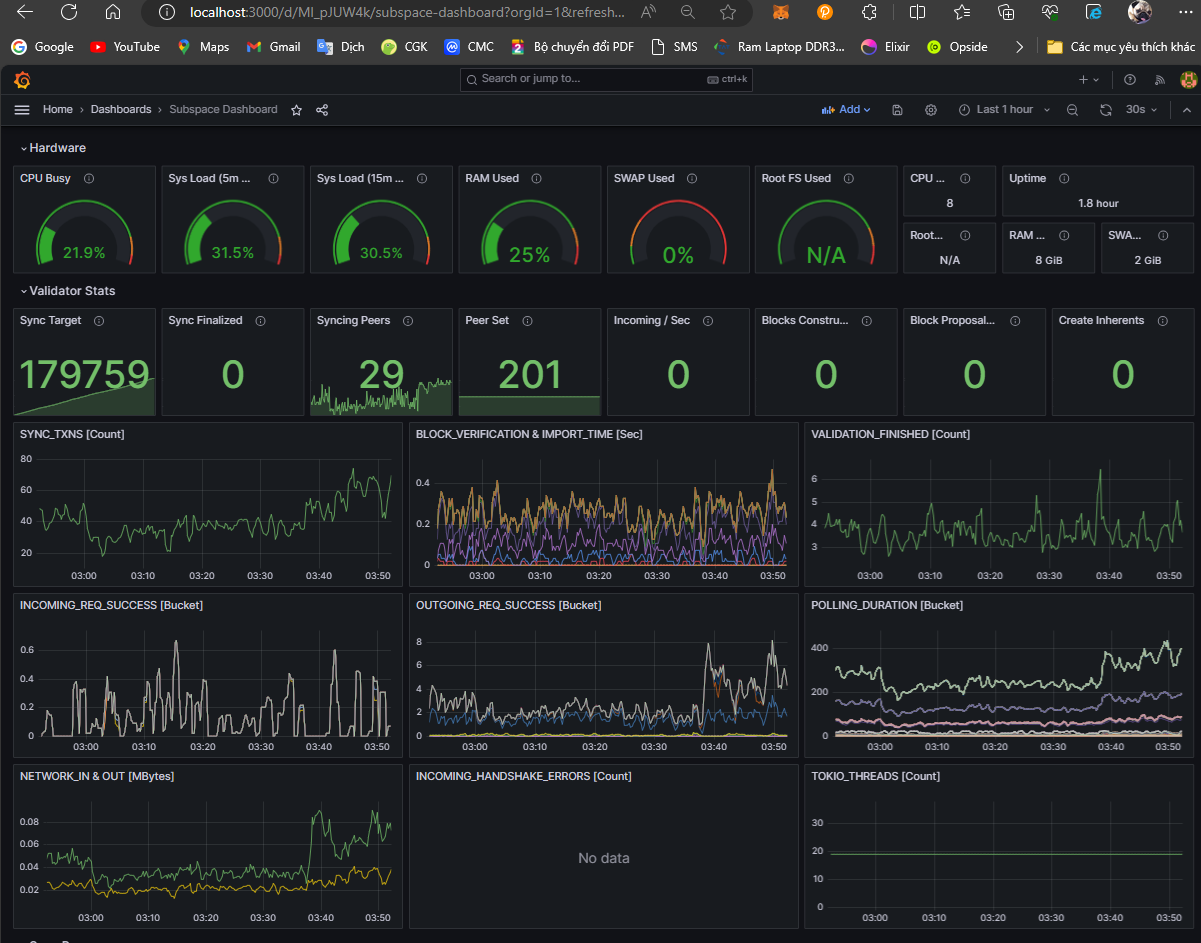Click the help question mark icon
This screenshot has width=1201, height=943.
[x=1130, y=80]
